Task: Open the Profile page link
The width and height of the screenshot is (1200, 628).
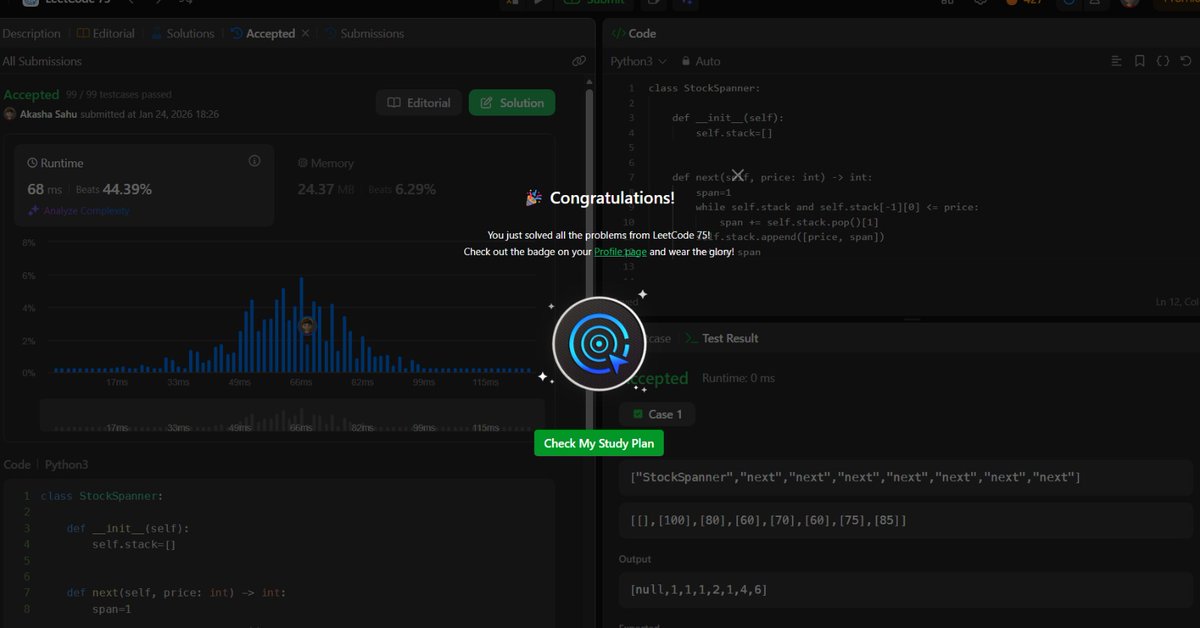Action: tap(620, 252)
